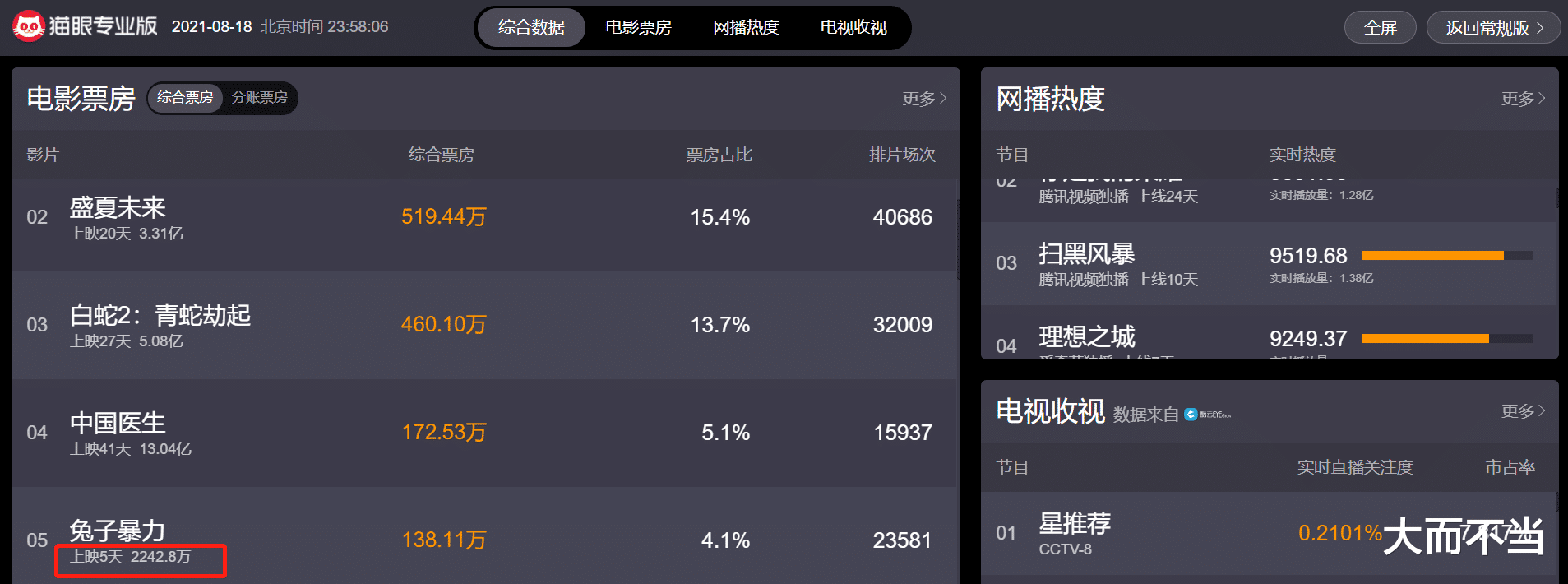Click the 返回常规版 button

click(1493, 28)
